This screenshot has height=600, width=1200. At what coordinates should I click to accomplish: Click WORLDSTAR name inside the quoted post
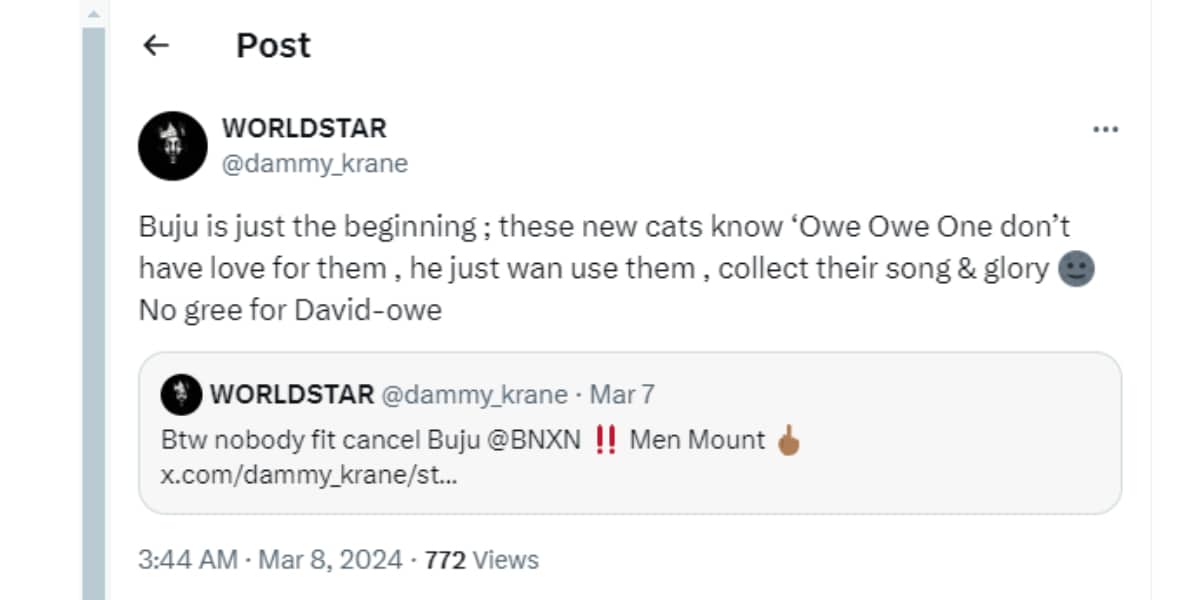click(x=292, y=395)
